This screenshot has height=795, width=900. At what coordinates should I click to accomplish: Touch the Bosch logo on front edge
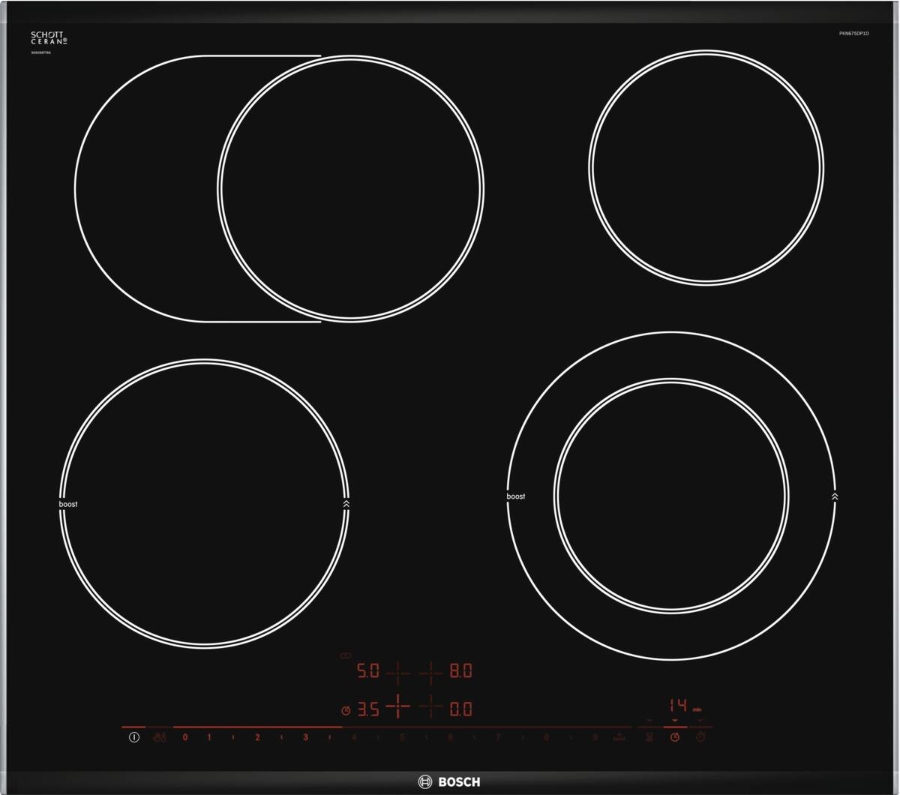(449, 782)
